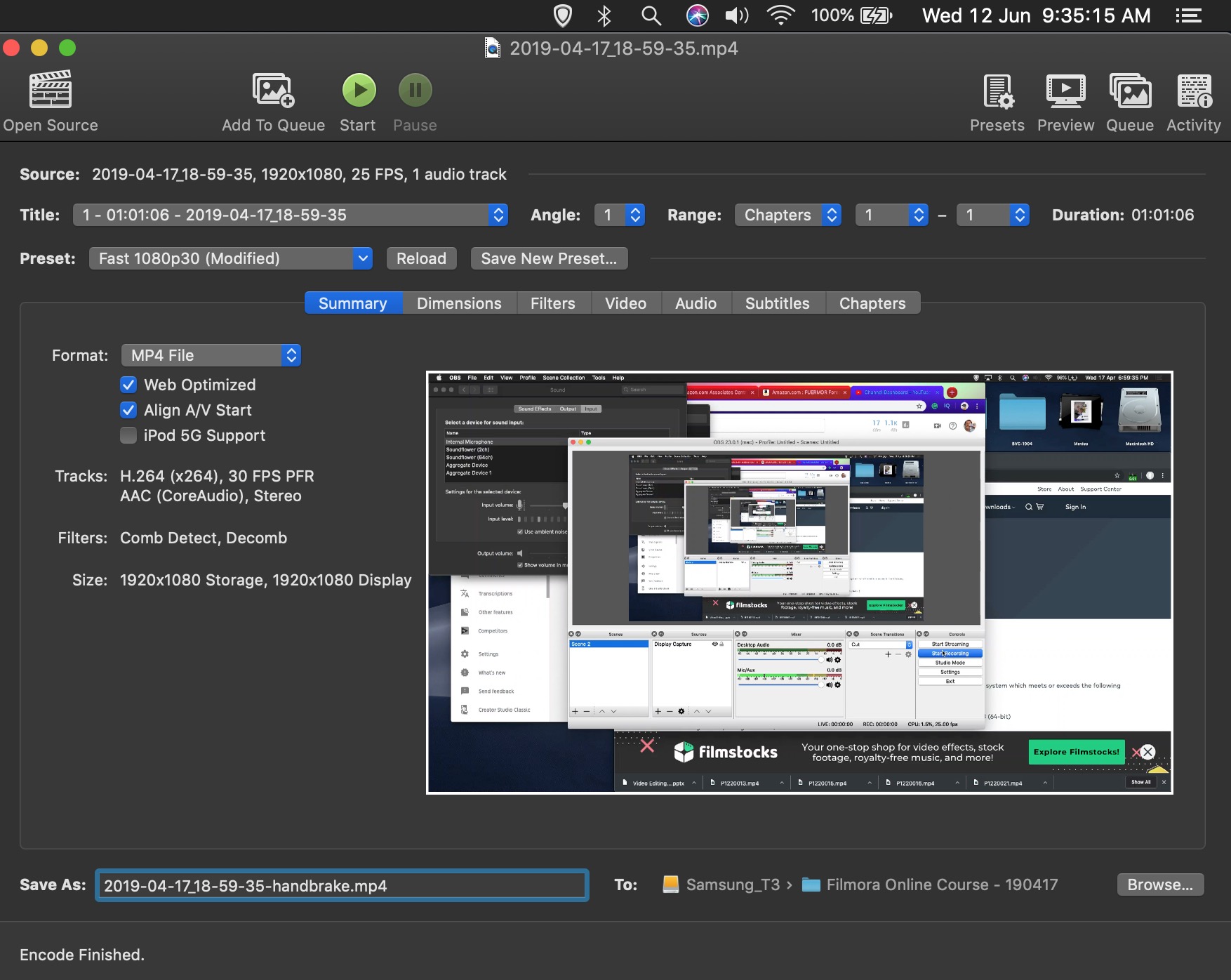Open the Audio tab
Screen dimensions: 1231x980
tap(696, 303)
